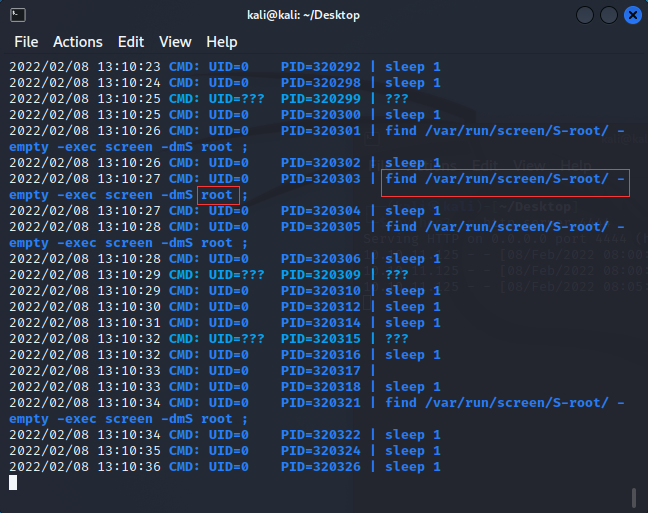Click timestamp 2022/02/08 13:10:31
Image resolution: width=648 pixels, height=513 pixels.
[x=85, y=322]
